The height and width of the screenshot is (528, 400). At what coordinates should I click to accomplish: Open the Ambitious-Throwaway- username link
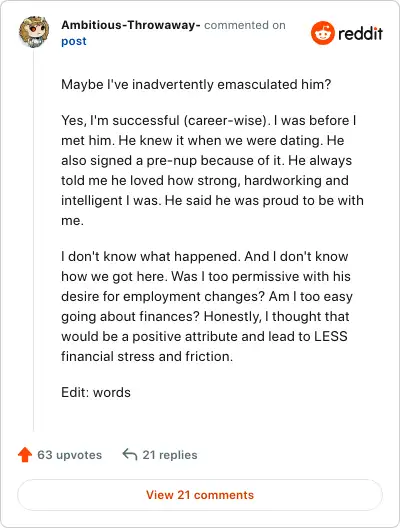[x=131, y=25]
